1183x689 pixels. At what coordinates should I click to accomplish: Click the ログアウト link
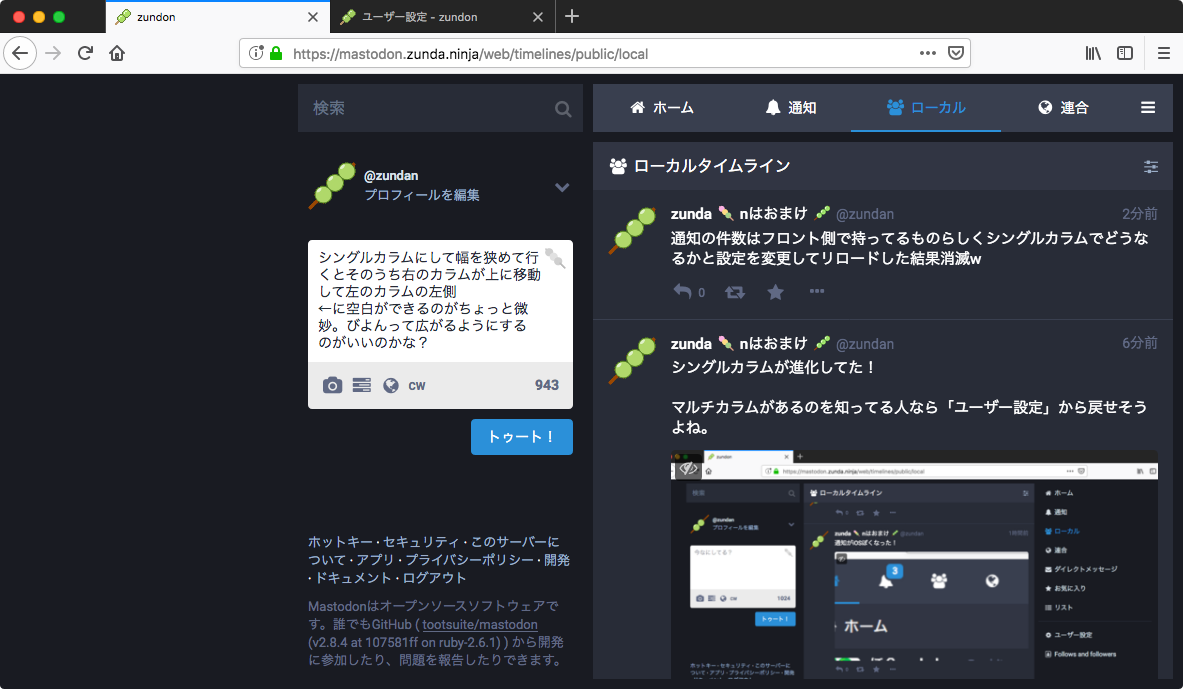(434, 578)
